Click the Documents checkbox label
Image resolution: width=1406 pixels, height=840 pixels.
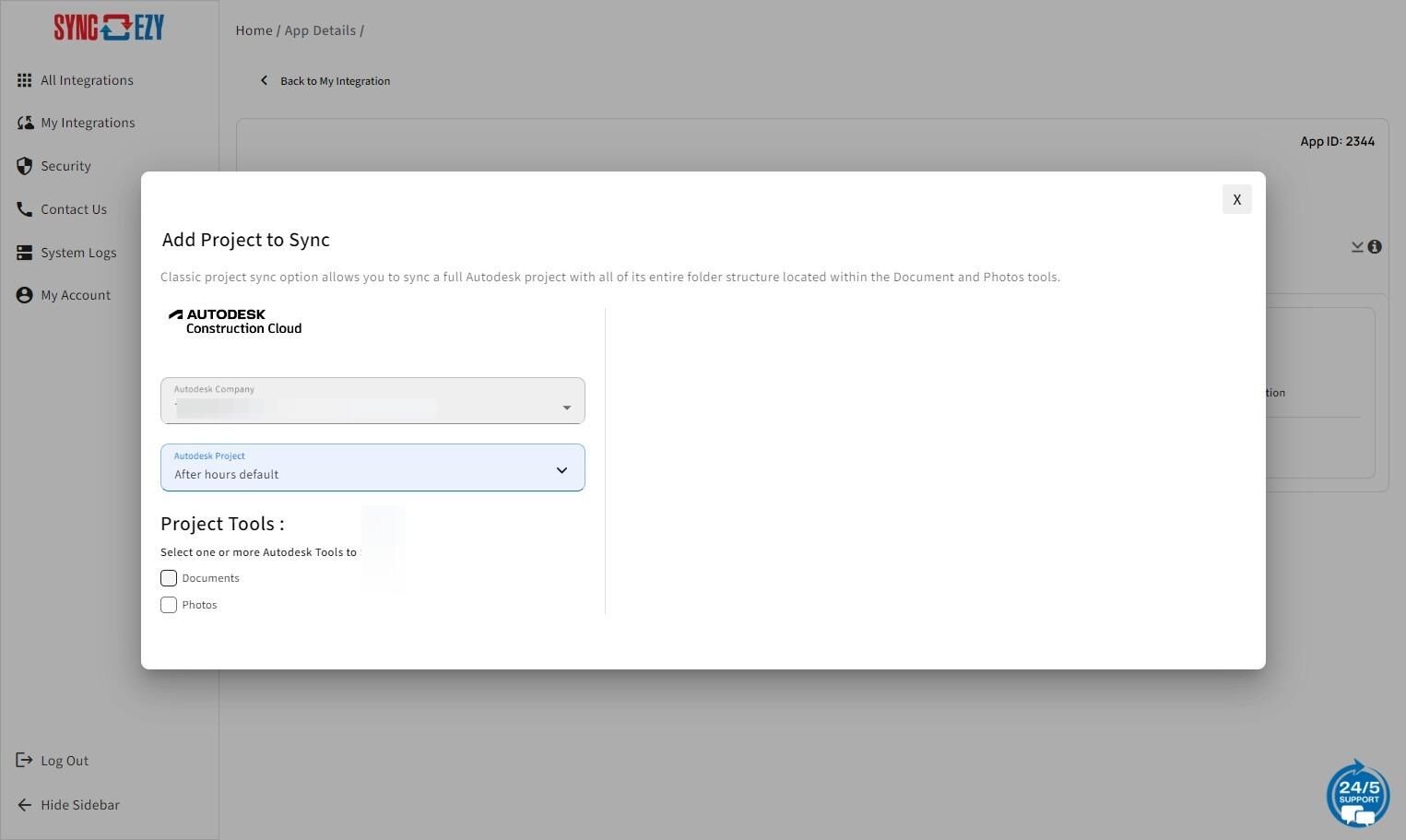coord(210,578)
